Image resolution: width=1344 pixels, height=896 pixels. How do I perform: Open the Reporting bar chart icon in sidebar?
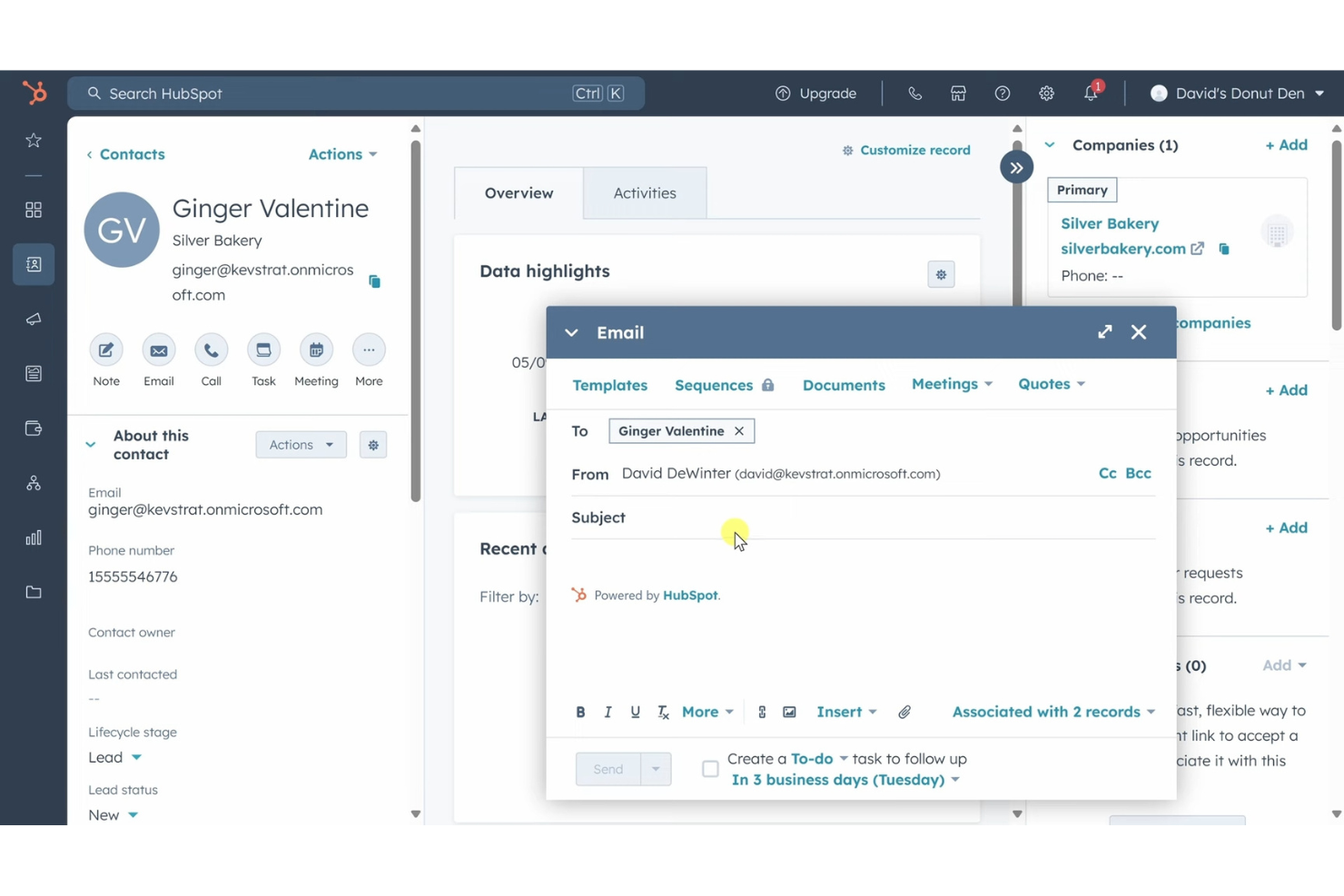click(x=33, y=537)
